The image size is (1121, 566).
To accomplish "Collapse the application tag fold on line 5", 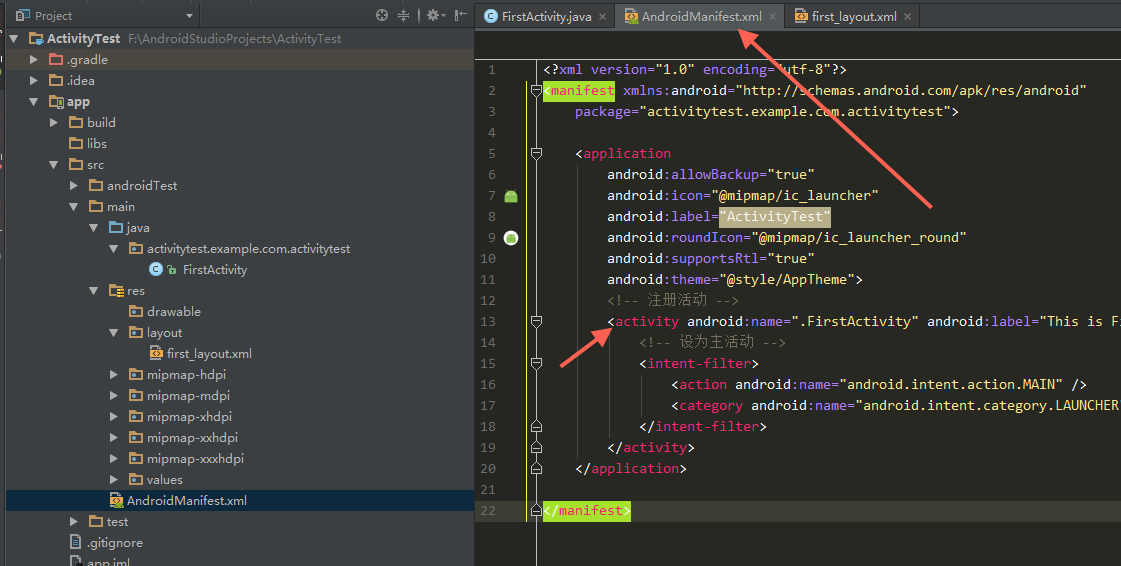I will pos(536,154).
